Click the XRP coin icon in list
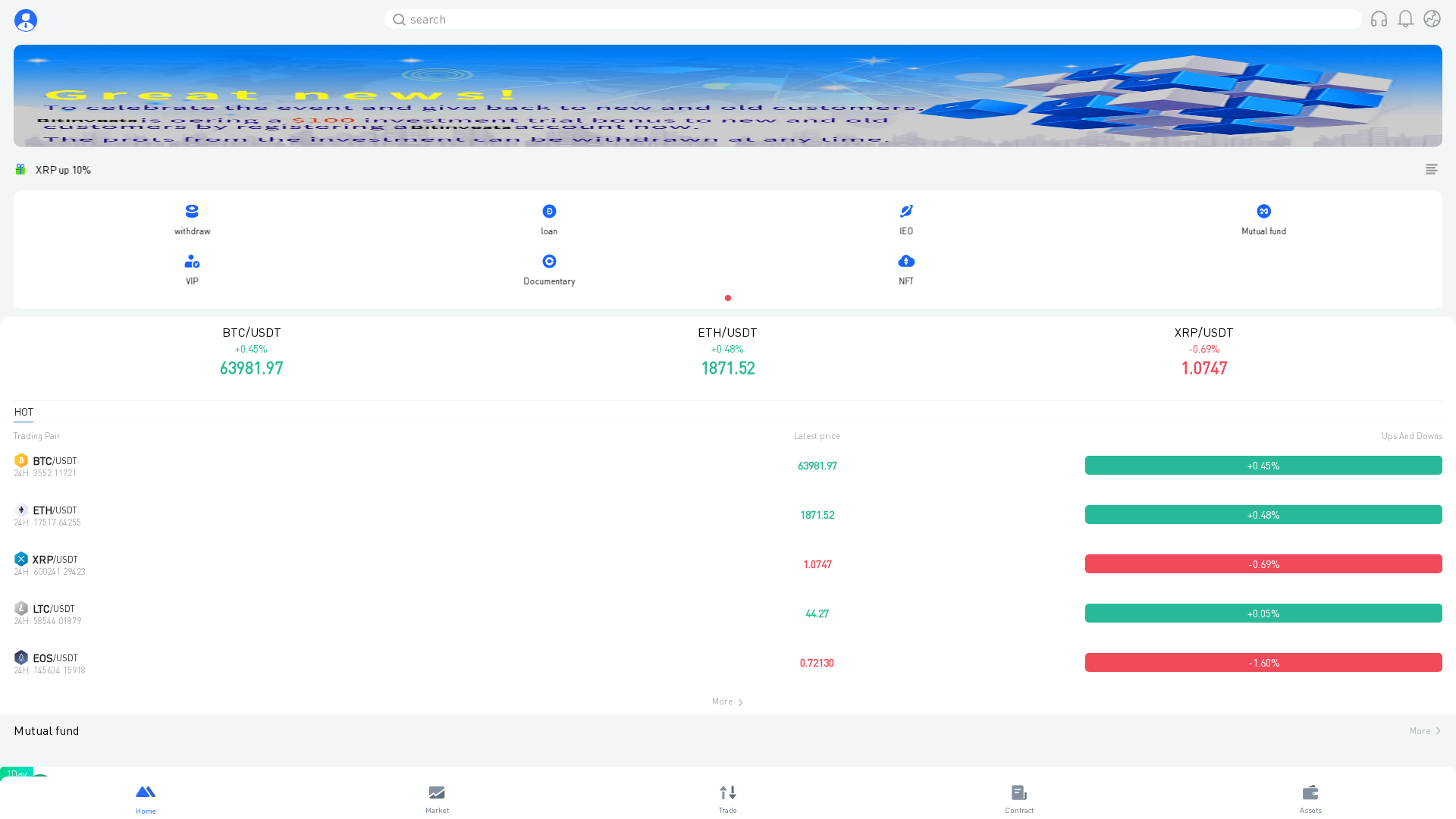1456x819 pixels. pos(21,559)
